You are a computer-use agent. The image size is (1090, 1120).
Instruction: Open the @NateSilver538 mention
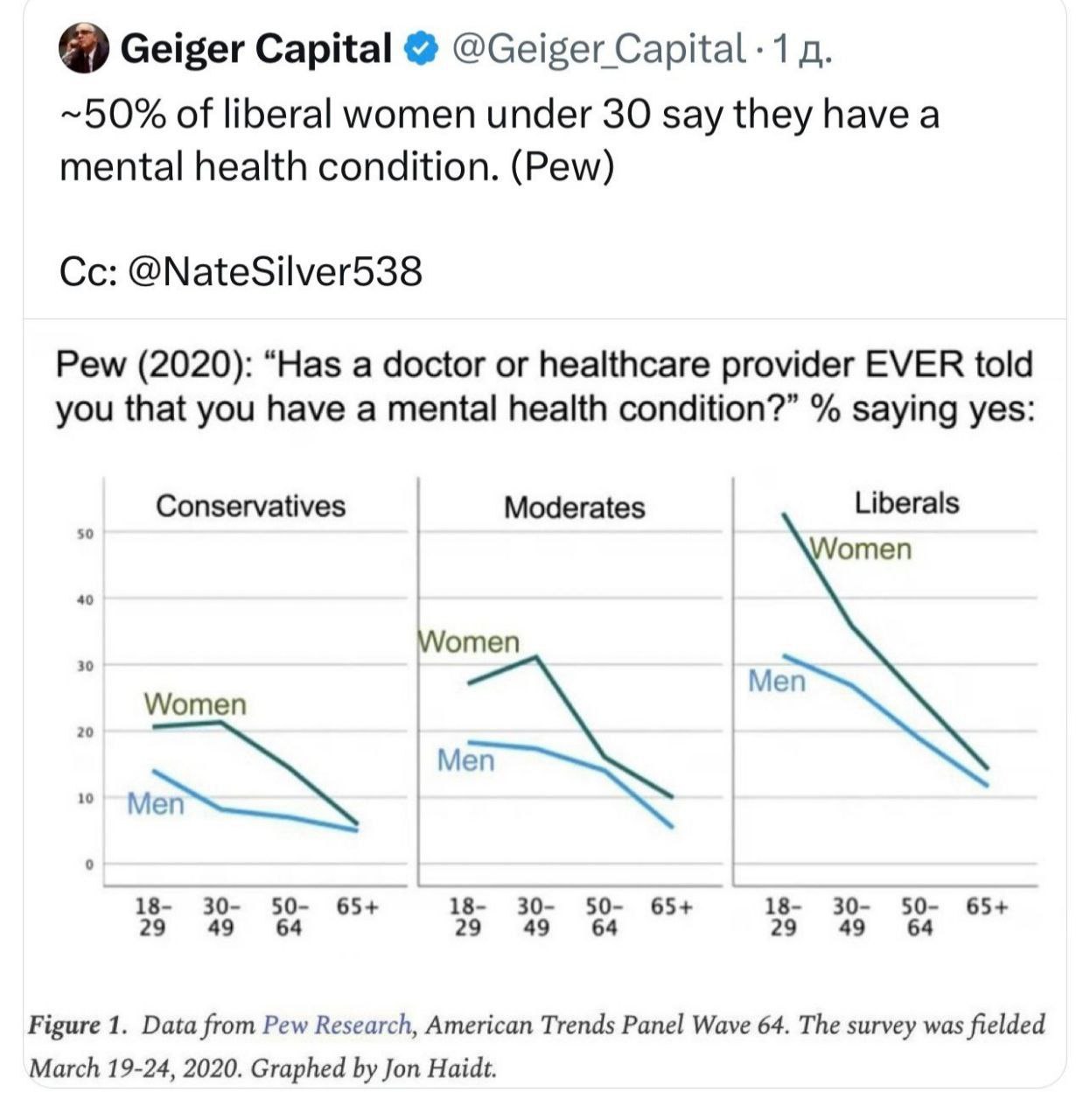click(275, 271)
